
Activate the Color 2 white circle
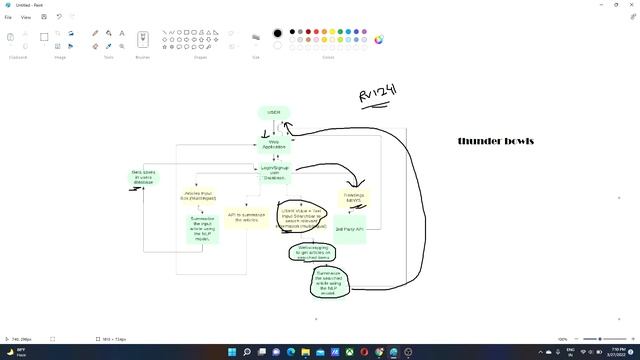pos(278,45)
